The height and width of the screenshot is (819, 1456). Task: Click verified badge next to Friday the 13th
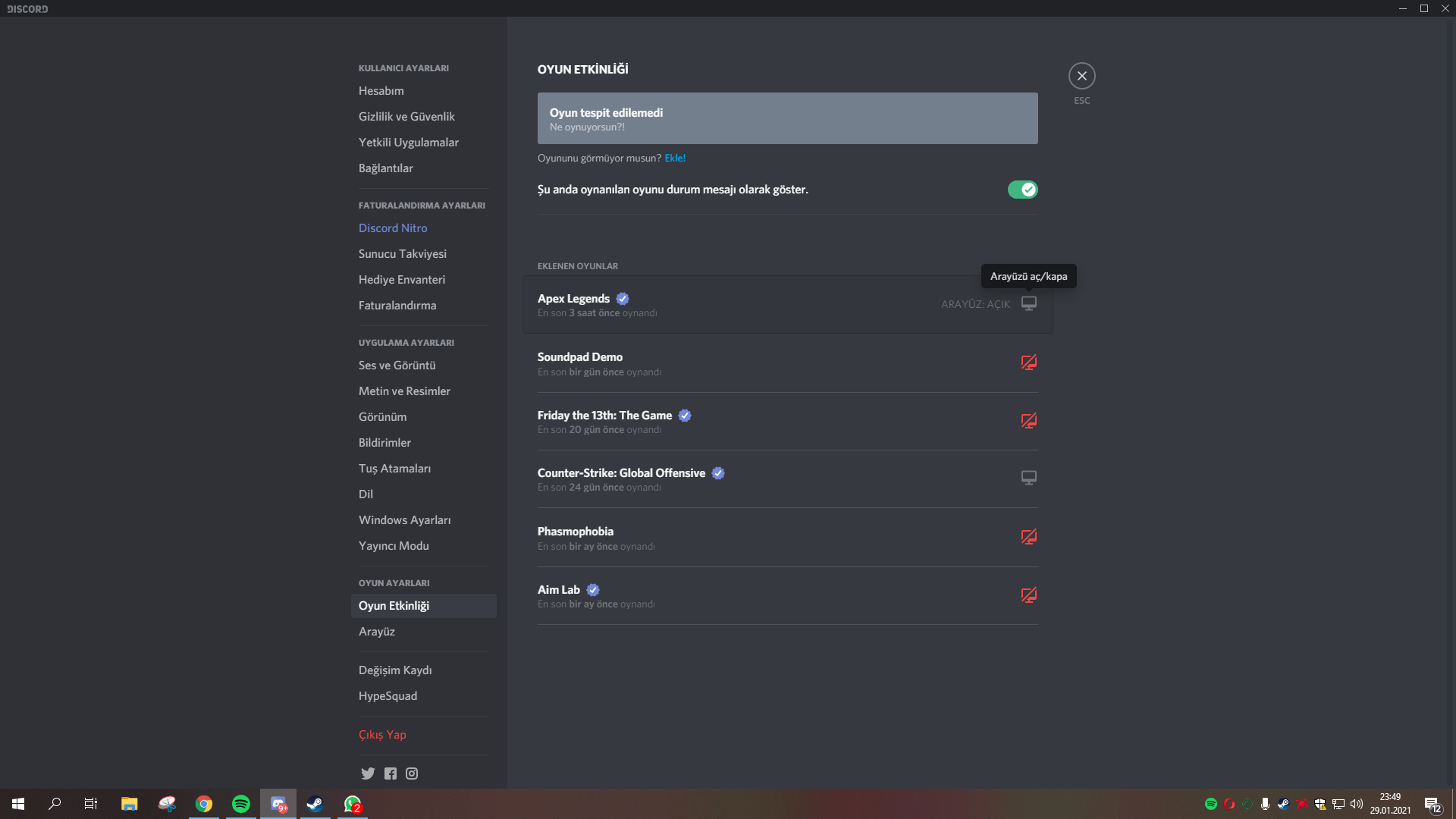(685, 416)
